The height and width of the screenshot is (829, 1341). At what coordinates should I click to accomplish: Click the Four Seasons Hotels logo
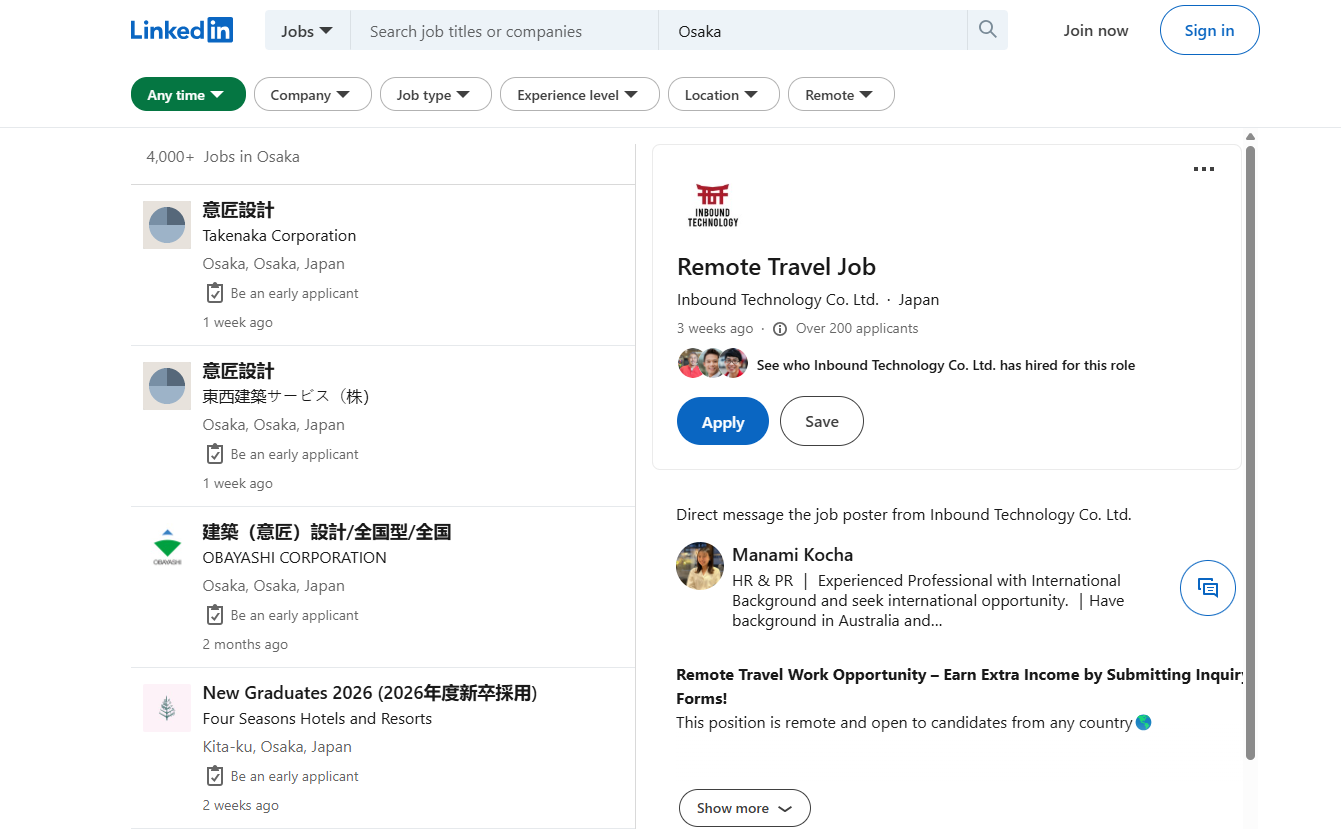(167, 707)
